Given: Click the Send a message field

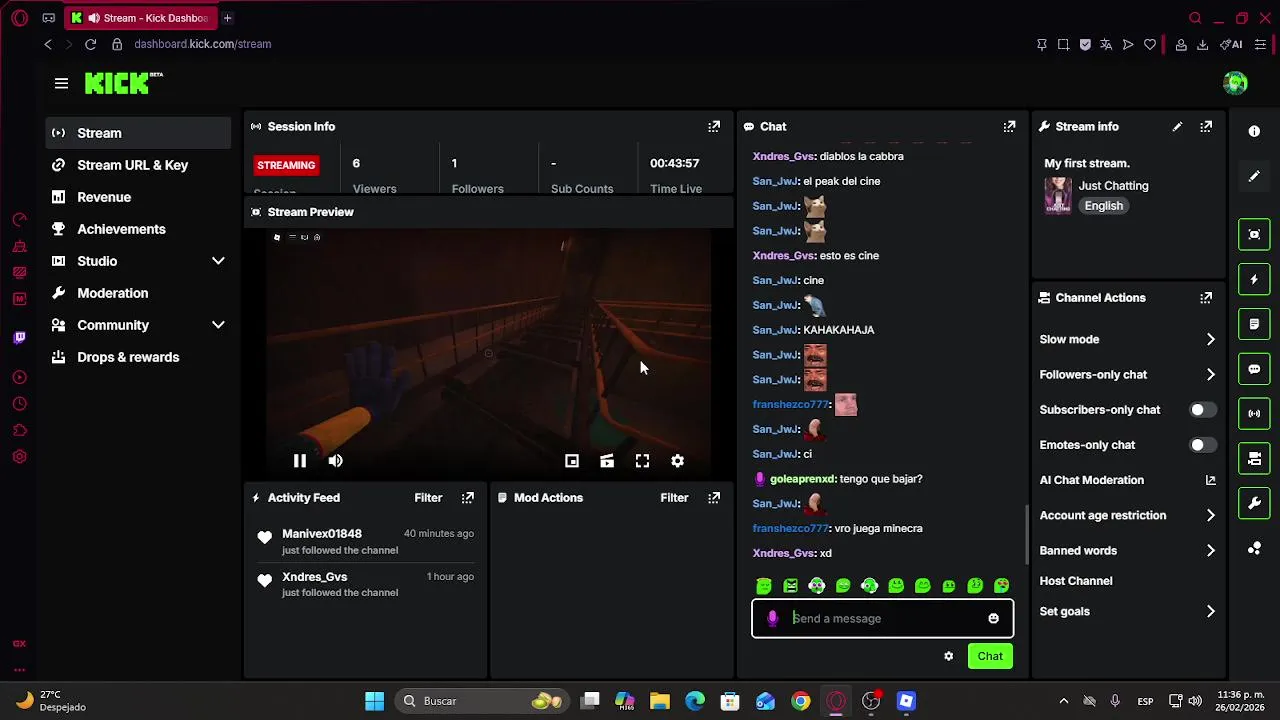Looking at the screenshot, I should click(x=882, y=619).
